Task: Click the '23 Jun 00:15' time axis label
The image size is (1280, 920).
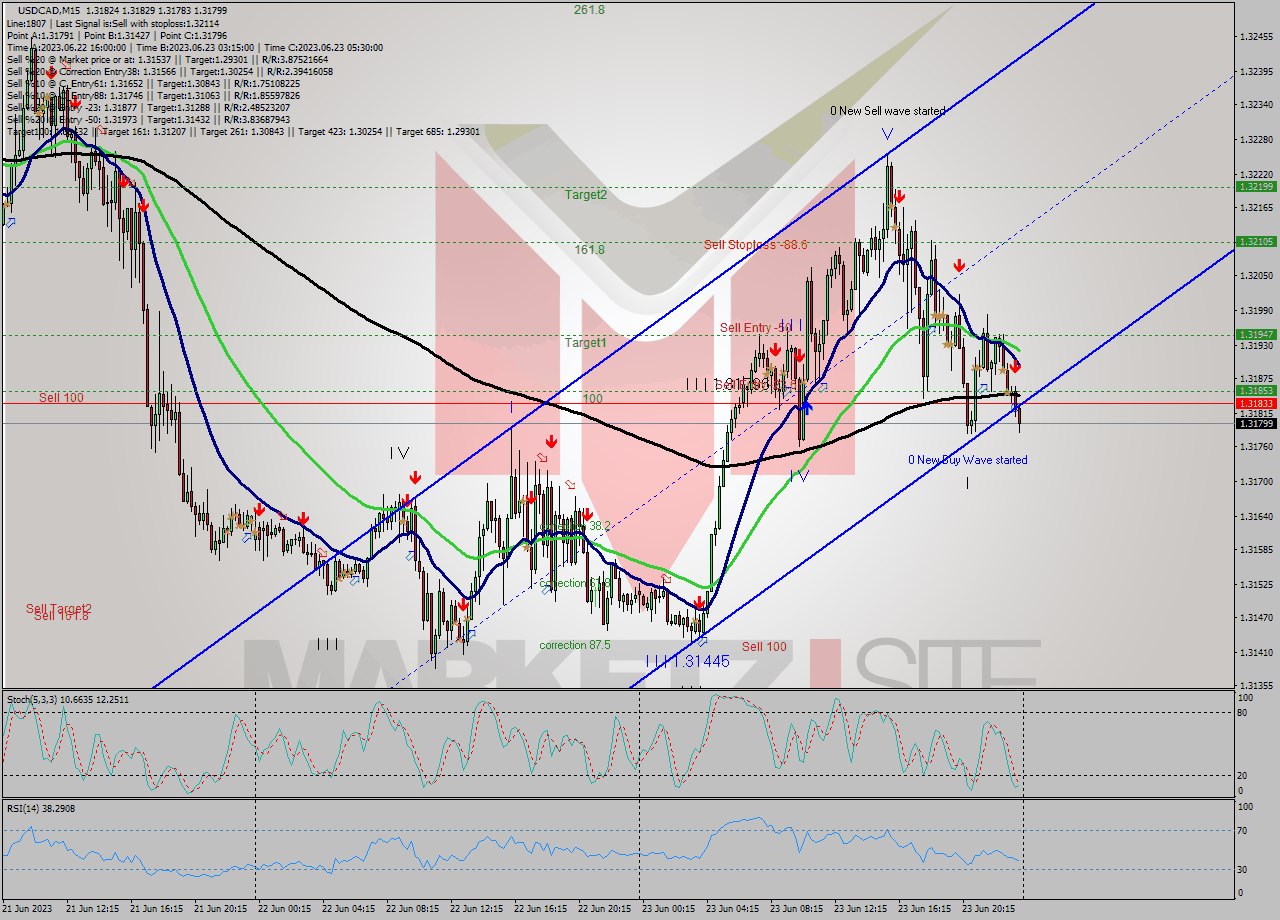Action: pos(670,909)
